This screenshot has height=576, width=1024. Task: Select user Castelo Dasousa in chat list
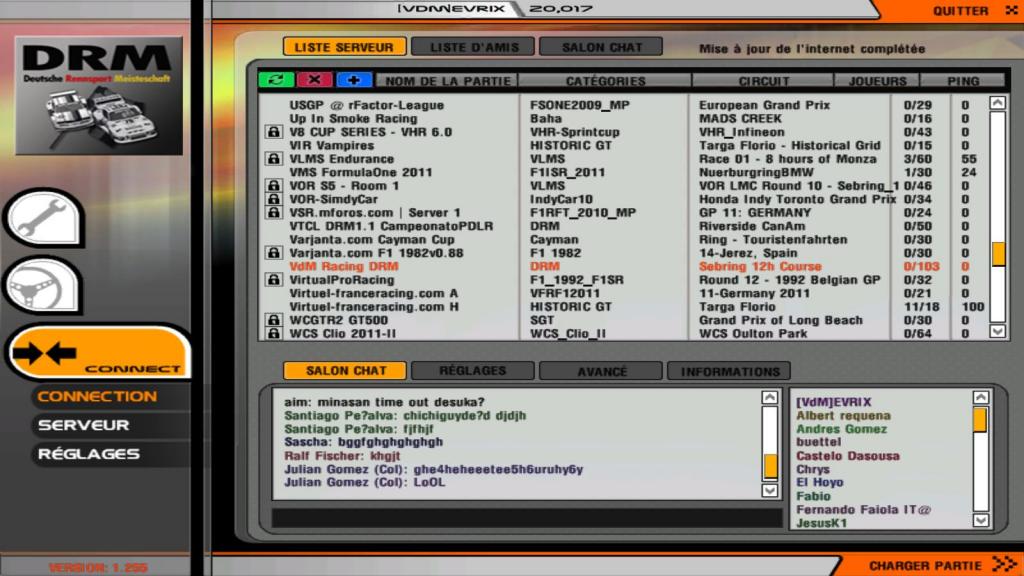(x=848, y=456)
